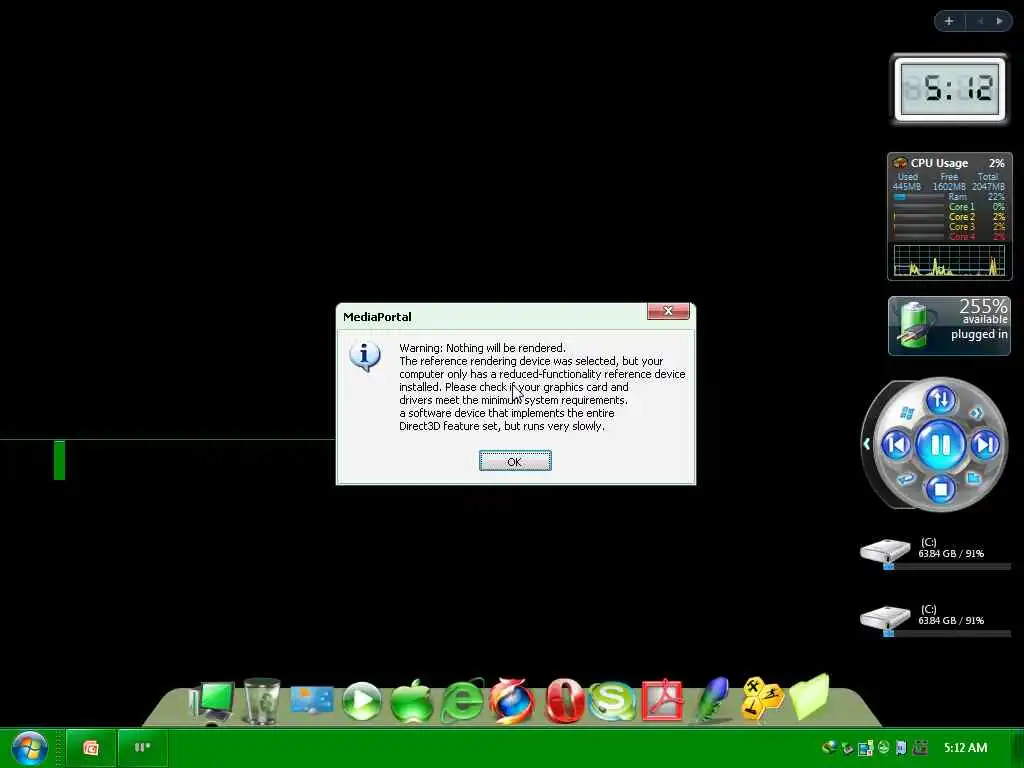This screenshot has height=768, width=1024.
Task: Click OK in the MediaPortal warning dialog
Action: click(515, 461)
